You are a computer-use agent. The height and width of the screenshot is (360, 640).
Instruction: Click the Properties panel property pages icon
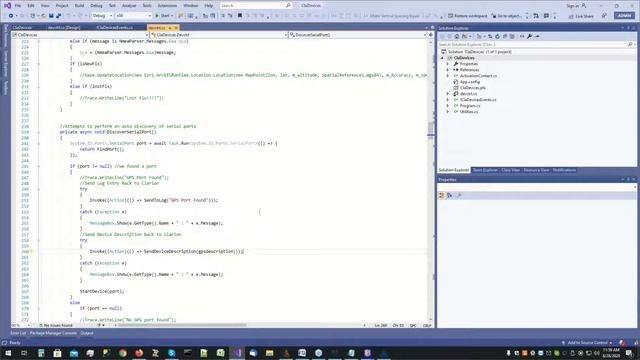coord(459,196)
